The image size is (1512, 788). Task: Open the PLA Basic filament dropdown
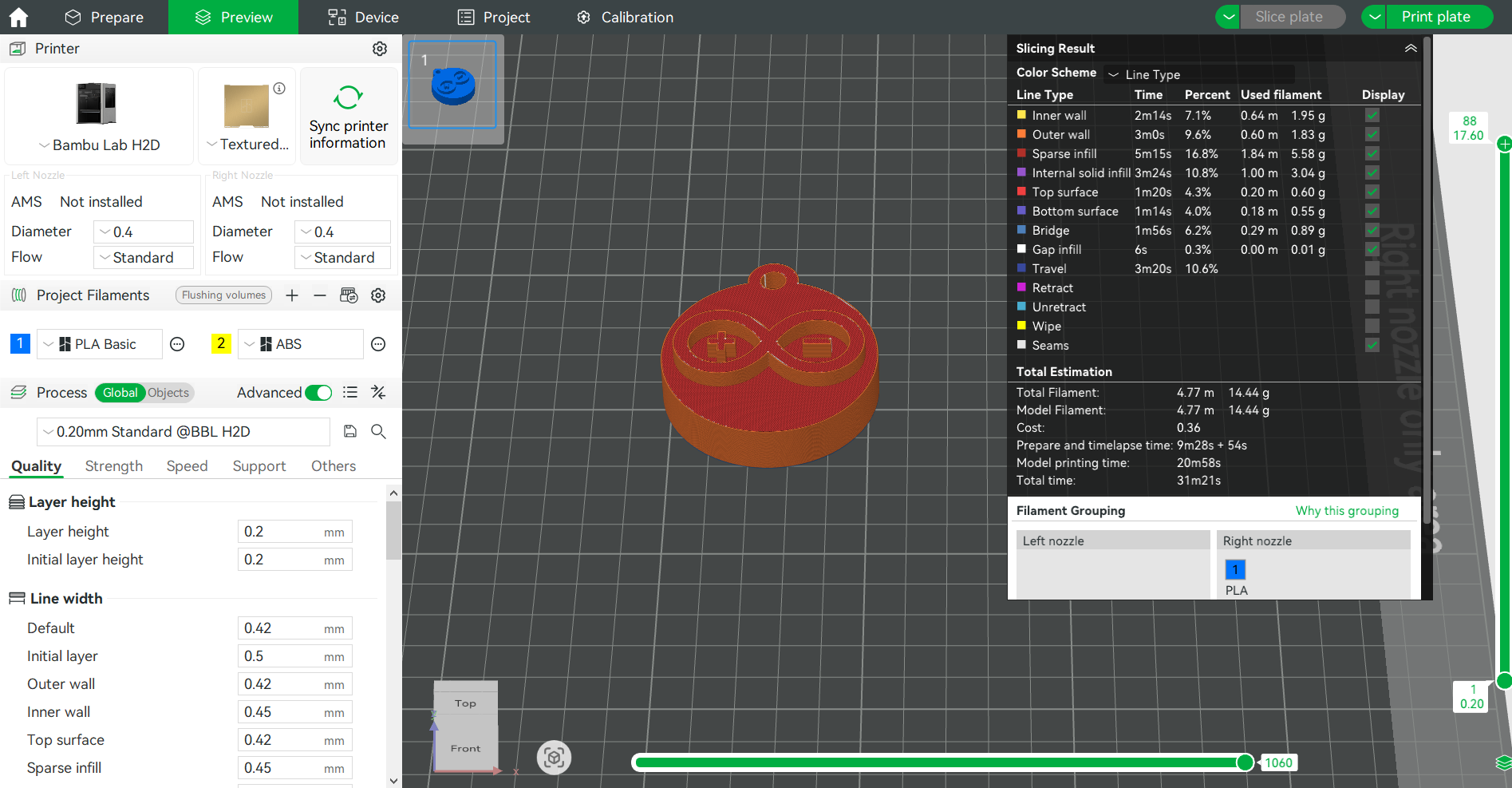pyautogui.click(x=100, y=344)
